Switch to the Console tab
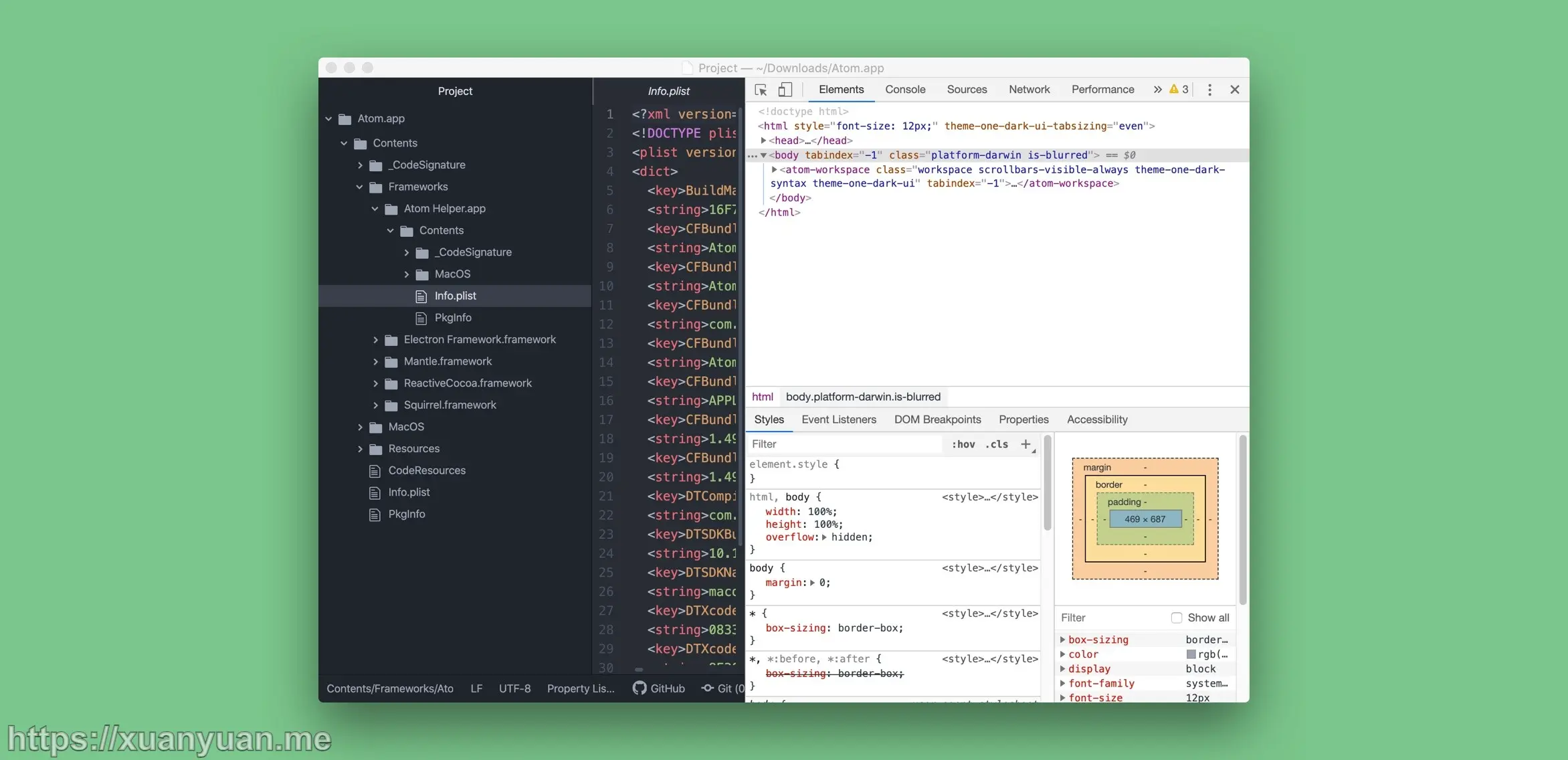Viewport: 1568px width, 760px height. click(x=905, y=89)
